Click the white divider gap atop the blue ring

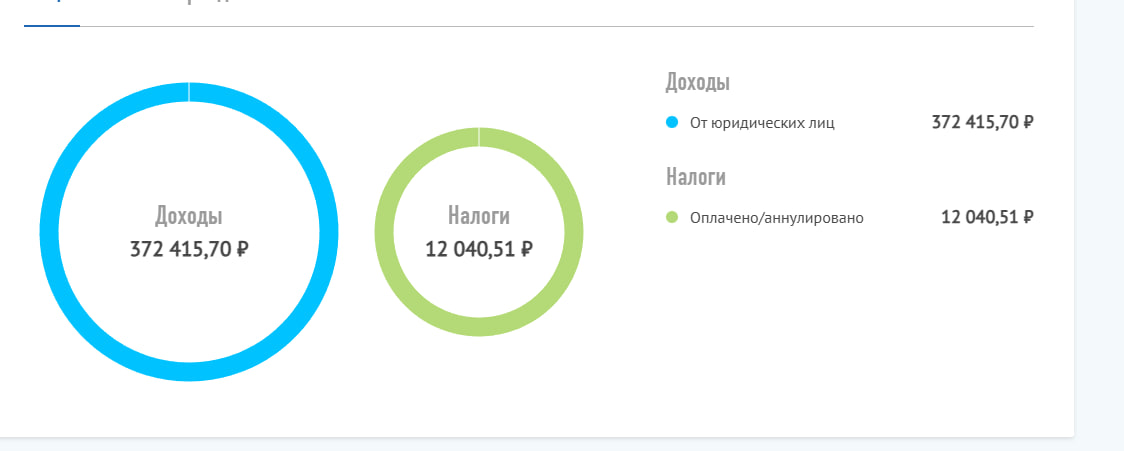click(189, 92)
